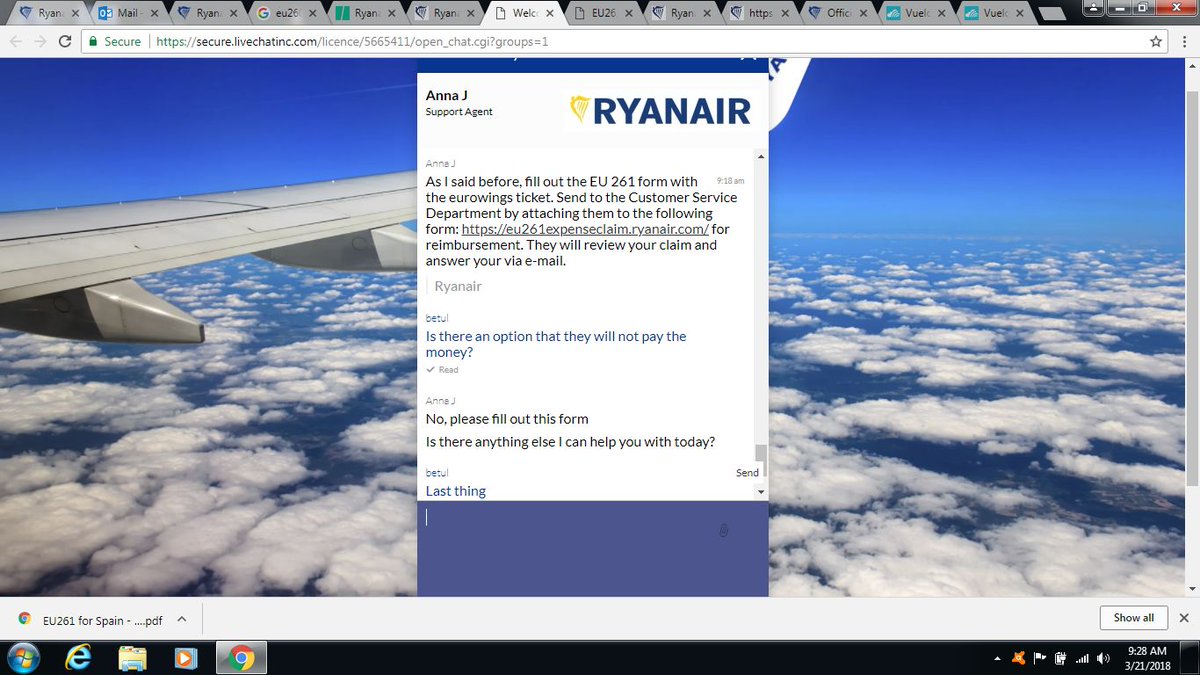Click the chat scrollbar up arrow
The width and height of the screenshot is (1200, 675).
coord(761,157)
